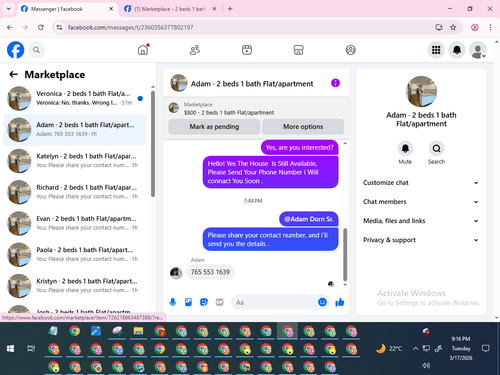Click the chat messages scrollbar
Screen dimensions: 500x375
pyautogui.click(x=345, y=255)
